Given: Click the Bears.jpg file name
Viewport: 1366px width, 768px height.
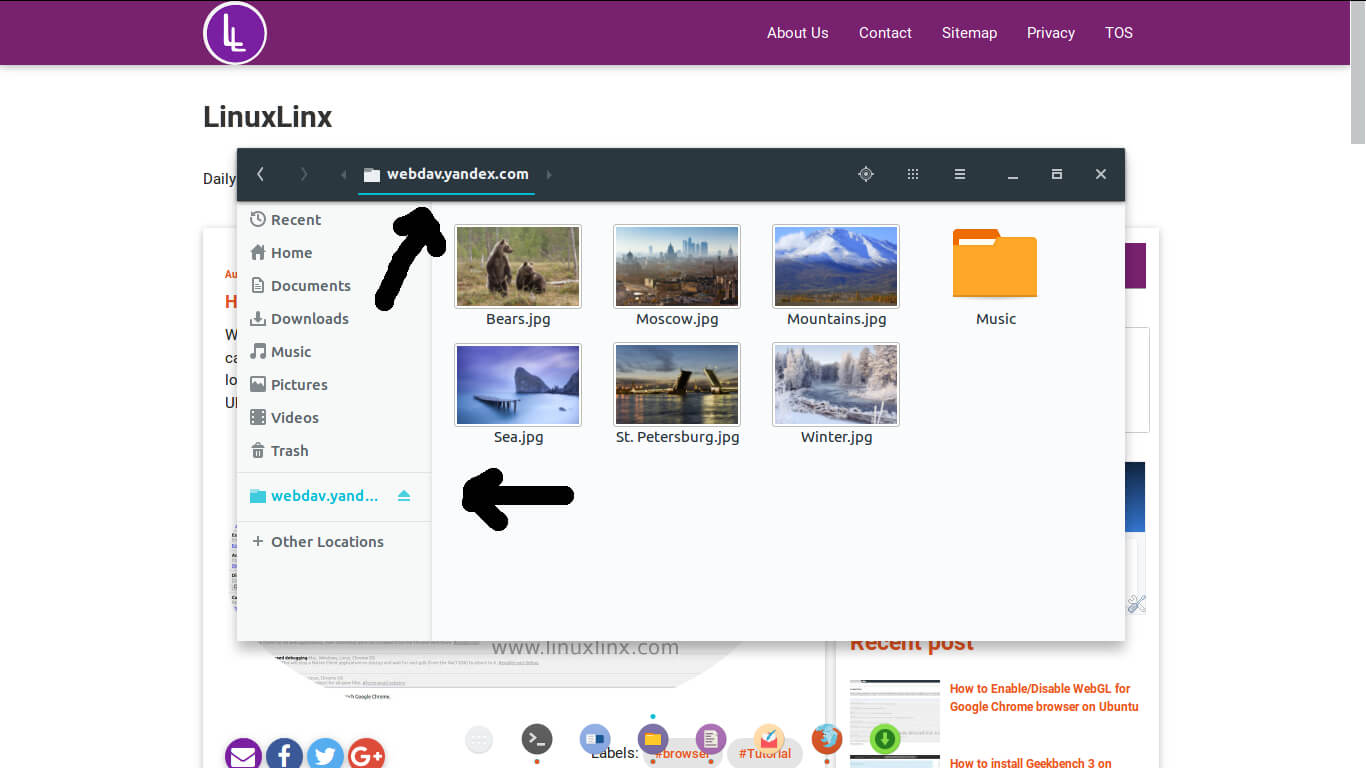Looking at the screenshot, I should pos(518,319).
